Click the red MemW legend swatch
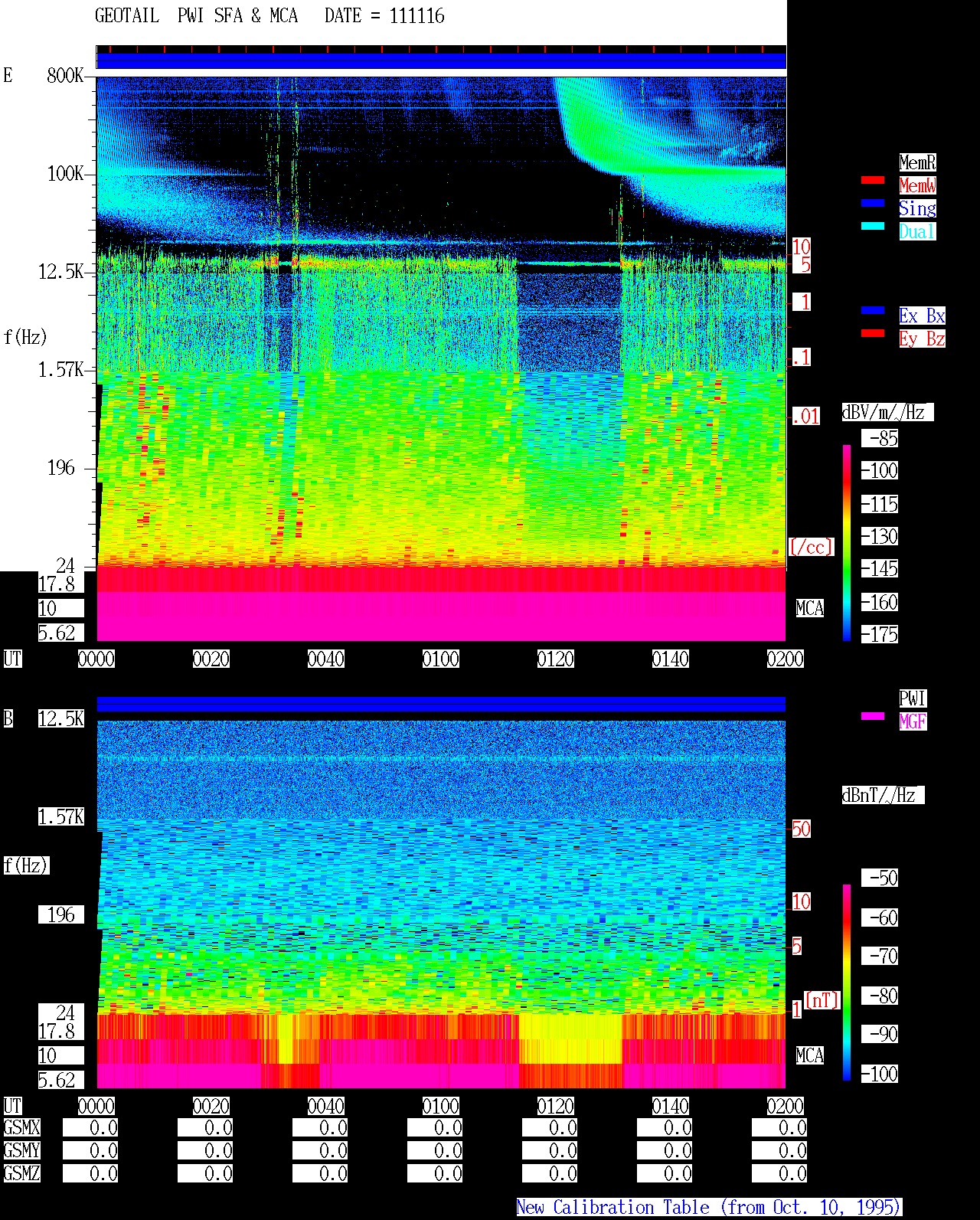This screenshot has width=980, height=1220. point(873,180)
